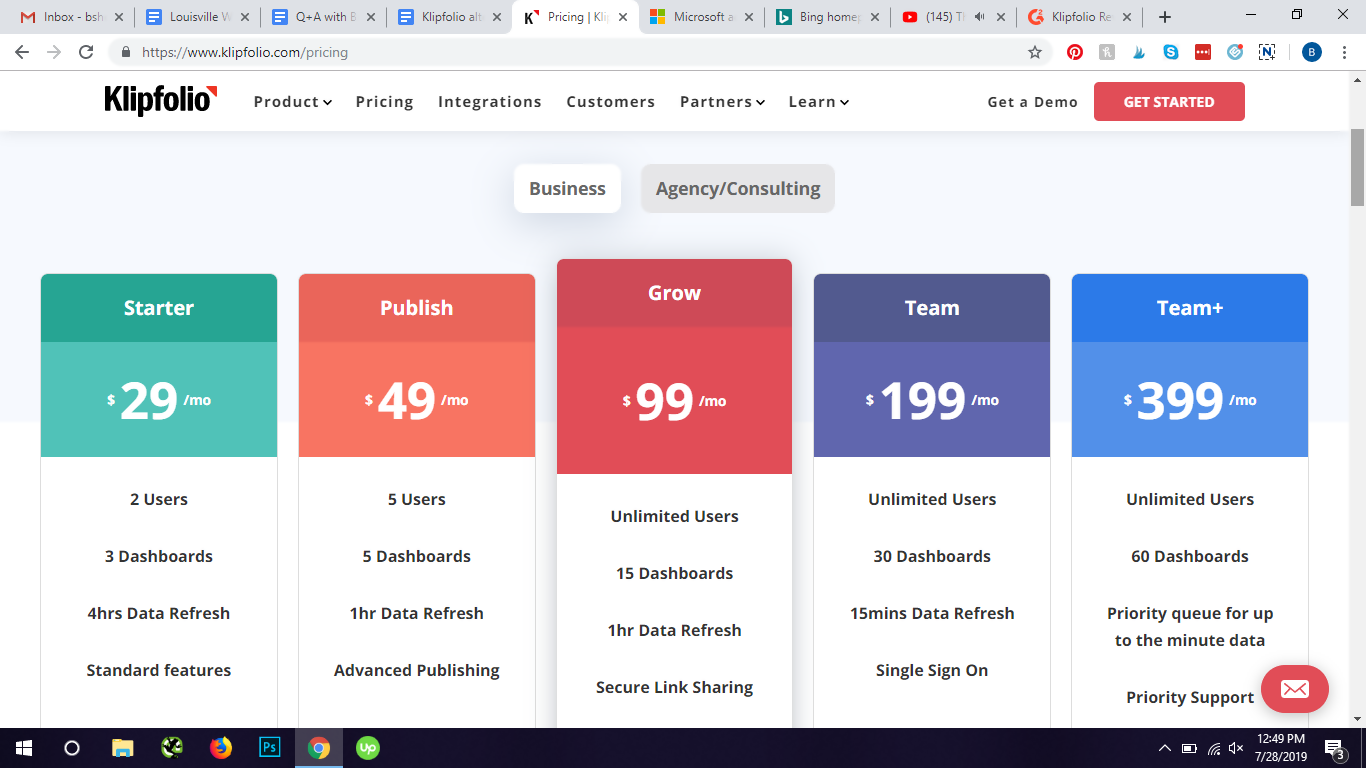Open Photoshop from the taskbar

point(269,747)
